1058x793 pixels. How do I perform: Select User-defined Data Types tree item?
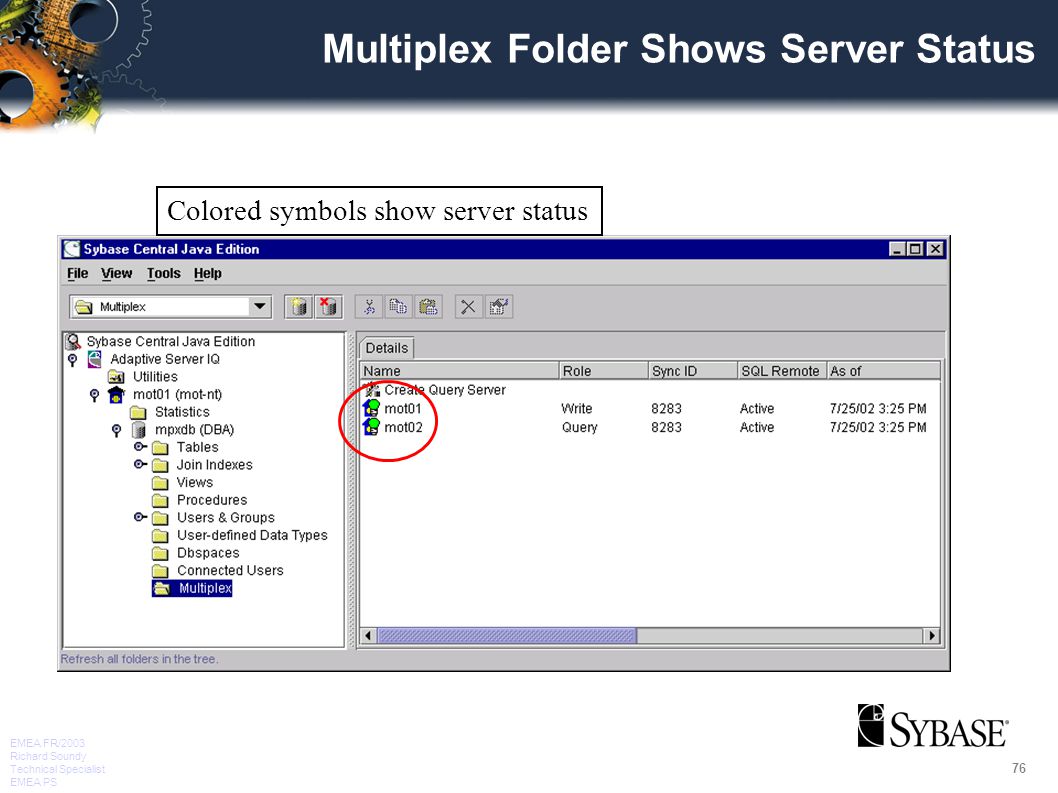click(x=252, y=535)
